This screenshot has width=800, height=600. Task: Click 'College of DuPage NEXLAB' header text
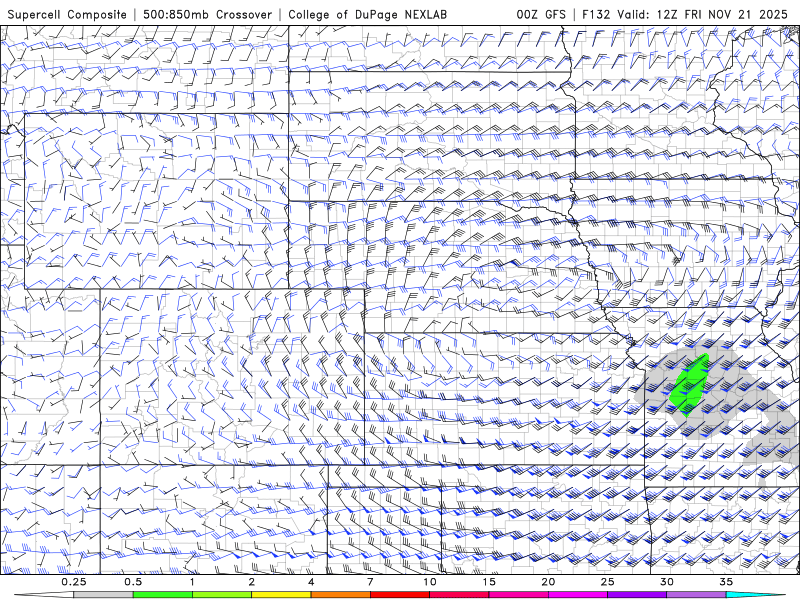click(x=367, y=15)
